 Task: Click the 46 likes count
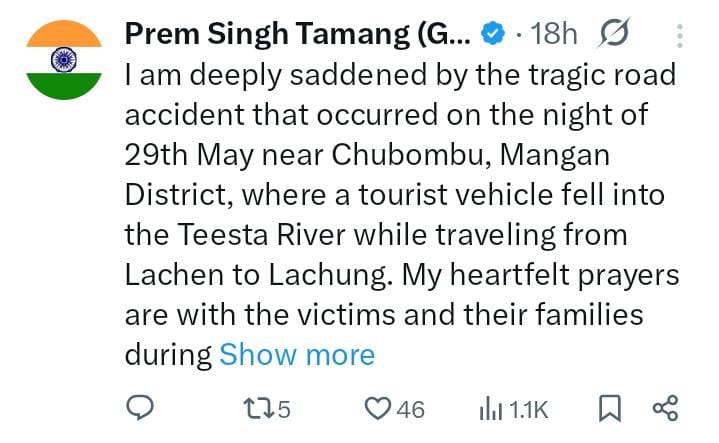click(x=411, y=410)
